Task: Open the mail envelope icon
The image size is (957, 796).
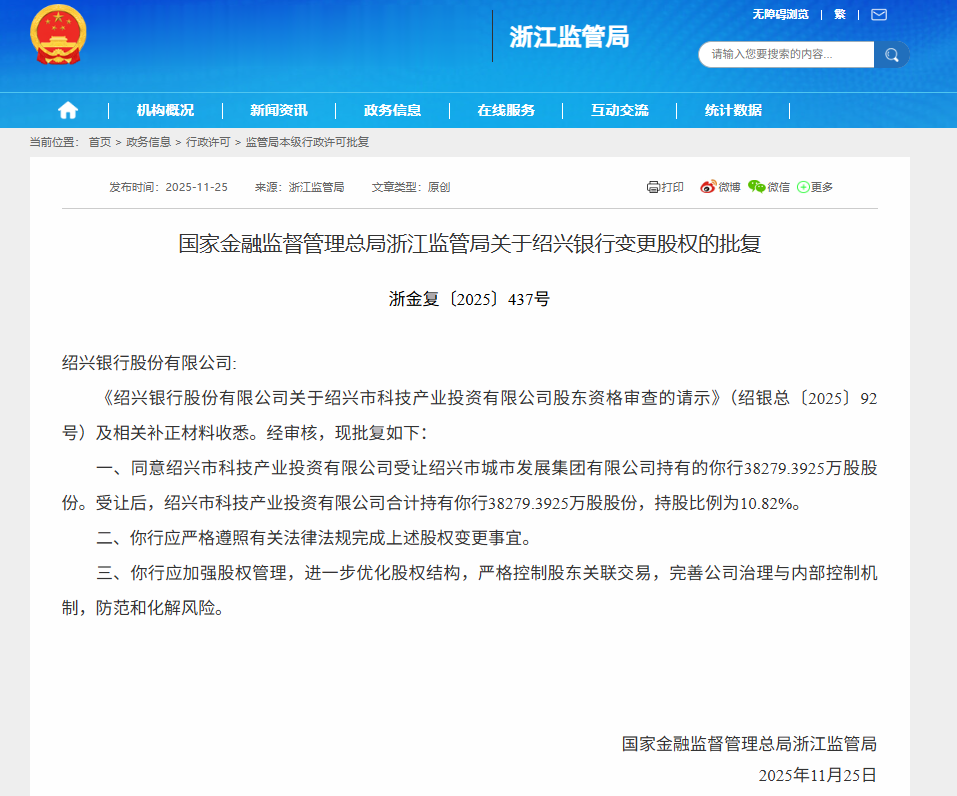Action: coord(879,15)
